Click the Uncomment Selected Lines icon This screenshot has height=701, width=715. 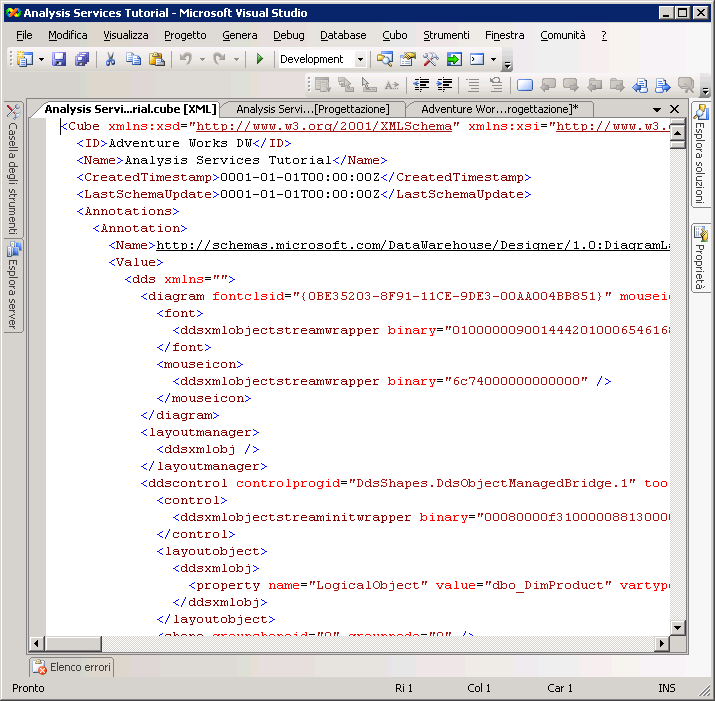(496, 85)
